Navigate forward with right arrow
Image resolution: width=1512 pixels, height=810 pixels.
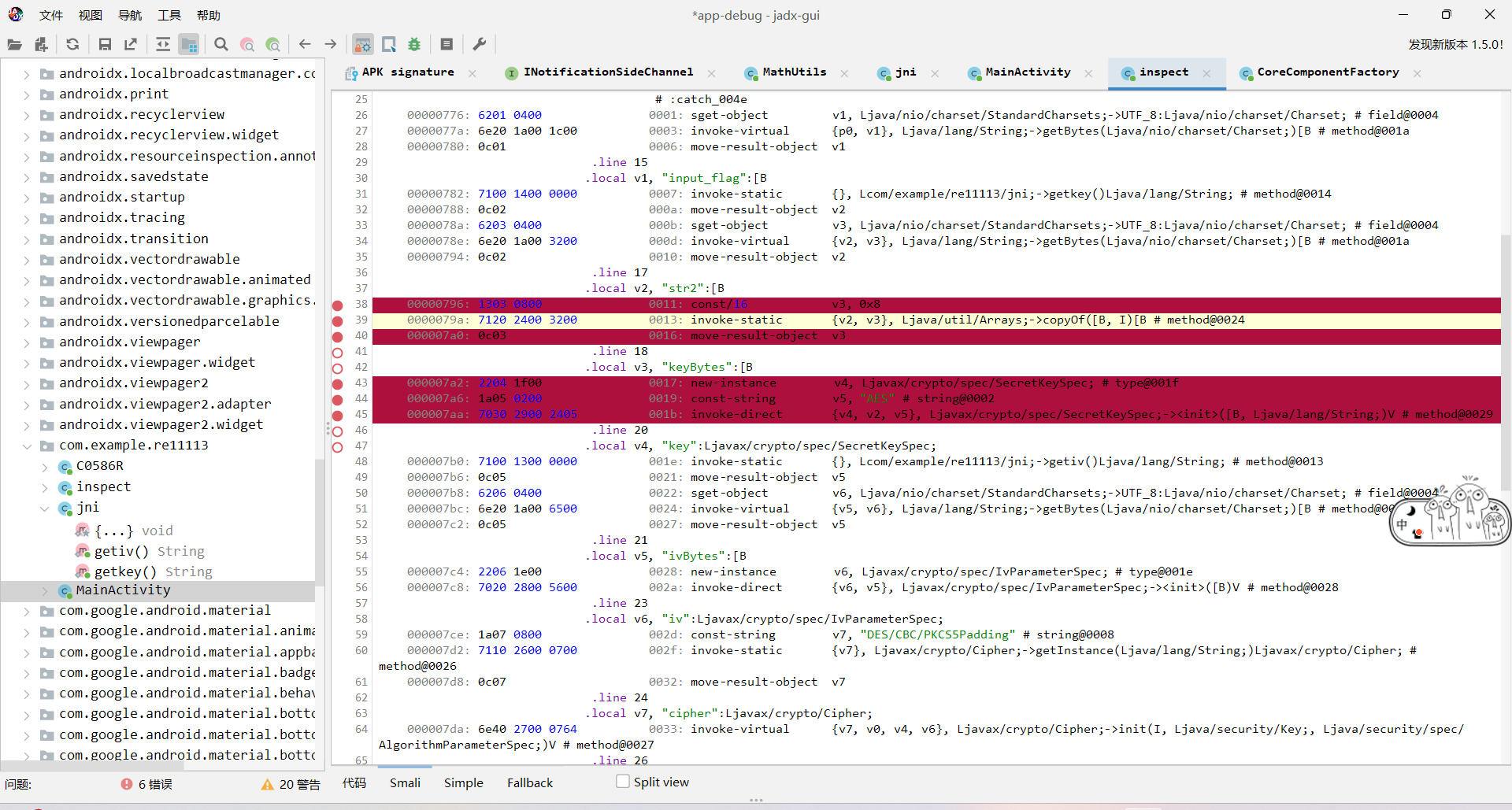pos(331,44)
